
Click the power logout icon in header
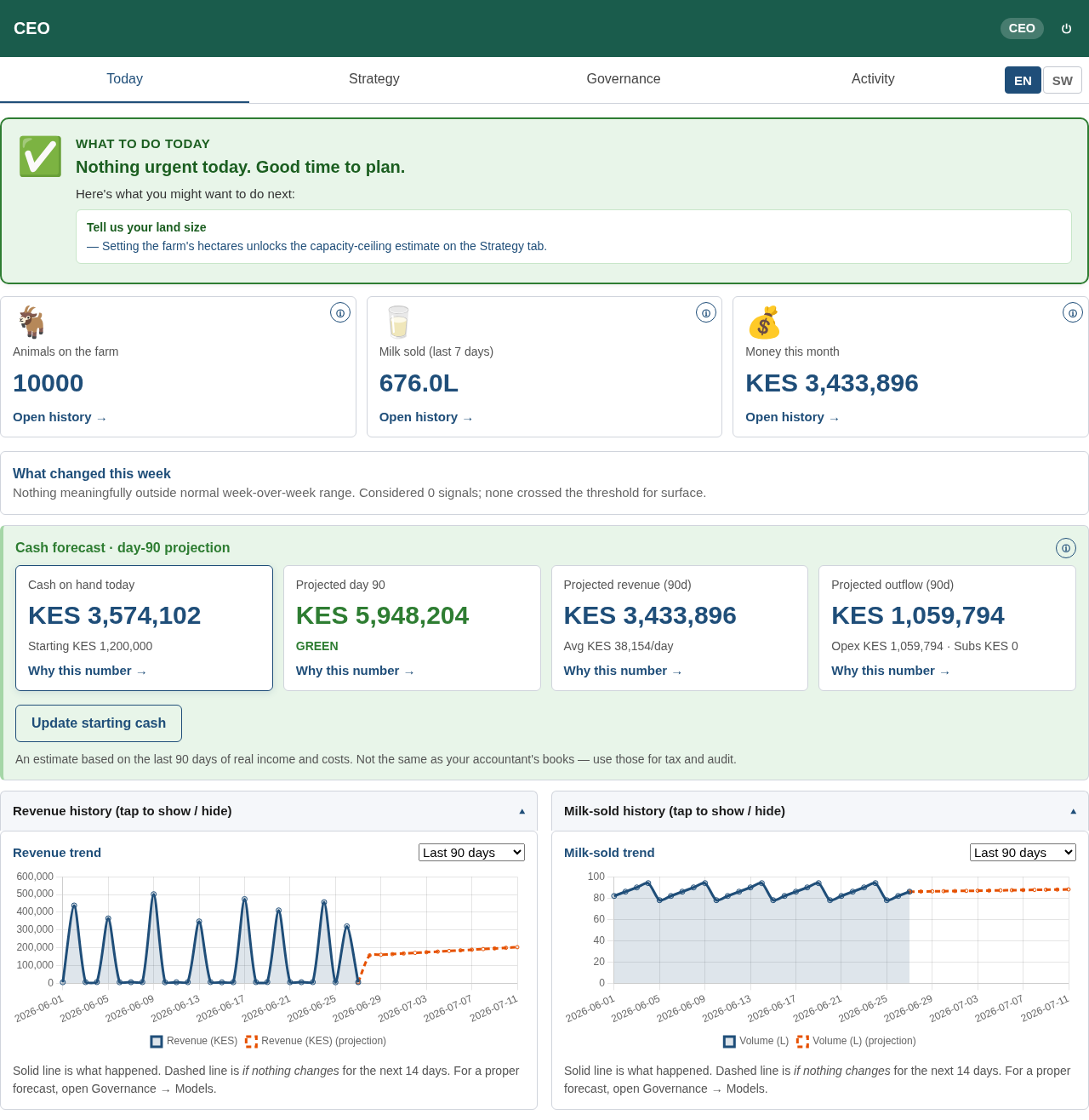click(1066, 28)
